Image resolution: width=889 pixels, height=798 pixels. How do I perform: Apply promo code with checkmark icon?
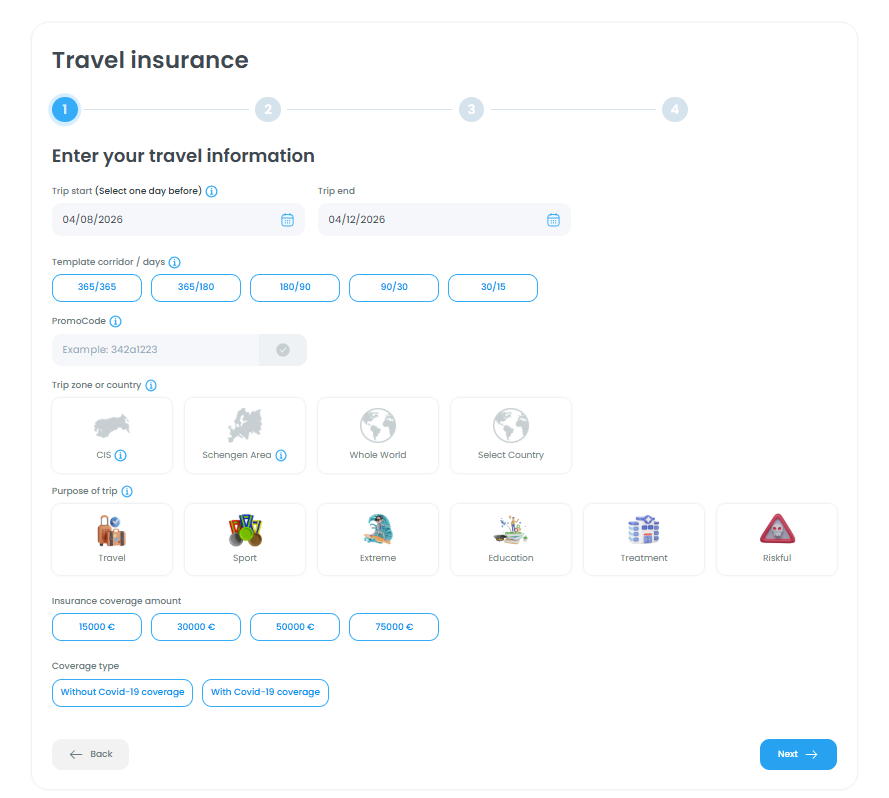(x=283, y=350)
